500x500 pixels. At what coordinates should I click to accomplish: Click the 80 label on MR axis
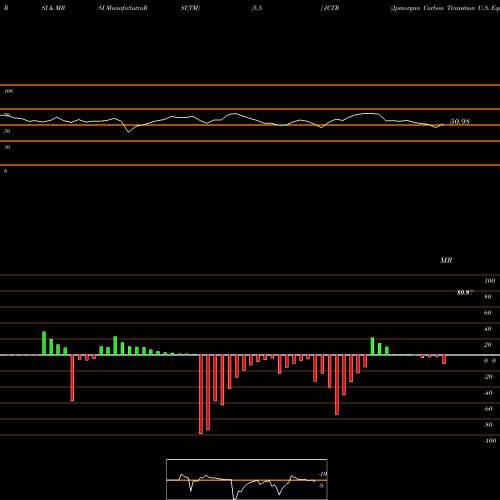coord(488,297)
